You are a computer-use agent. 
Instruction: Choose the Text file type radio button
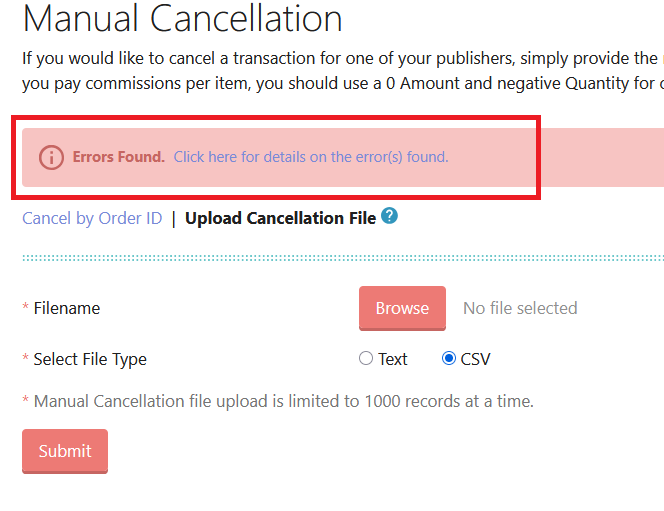pos(366,359)
